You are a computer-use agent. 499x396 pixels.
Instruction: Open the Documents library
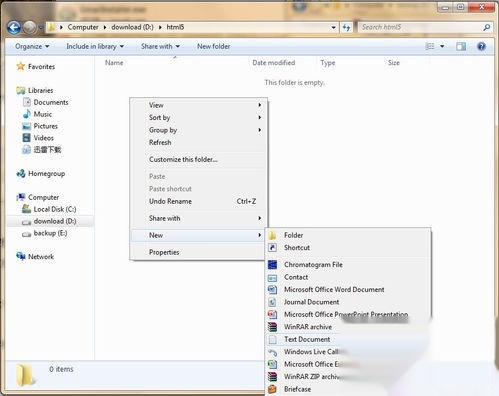[51, 102]
